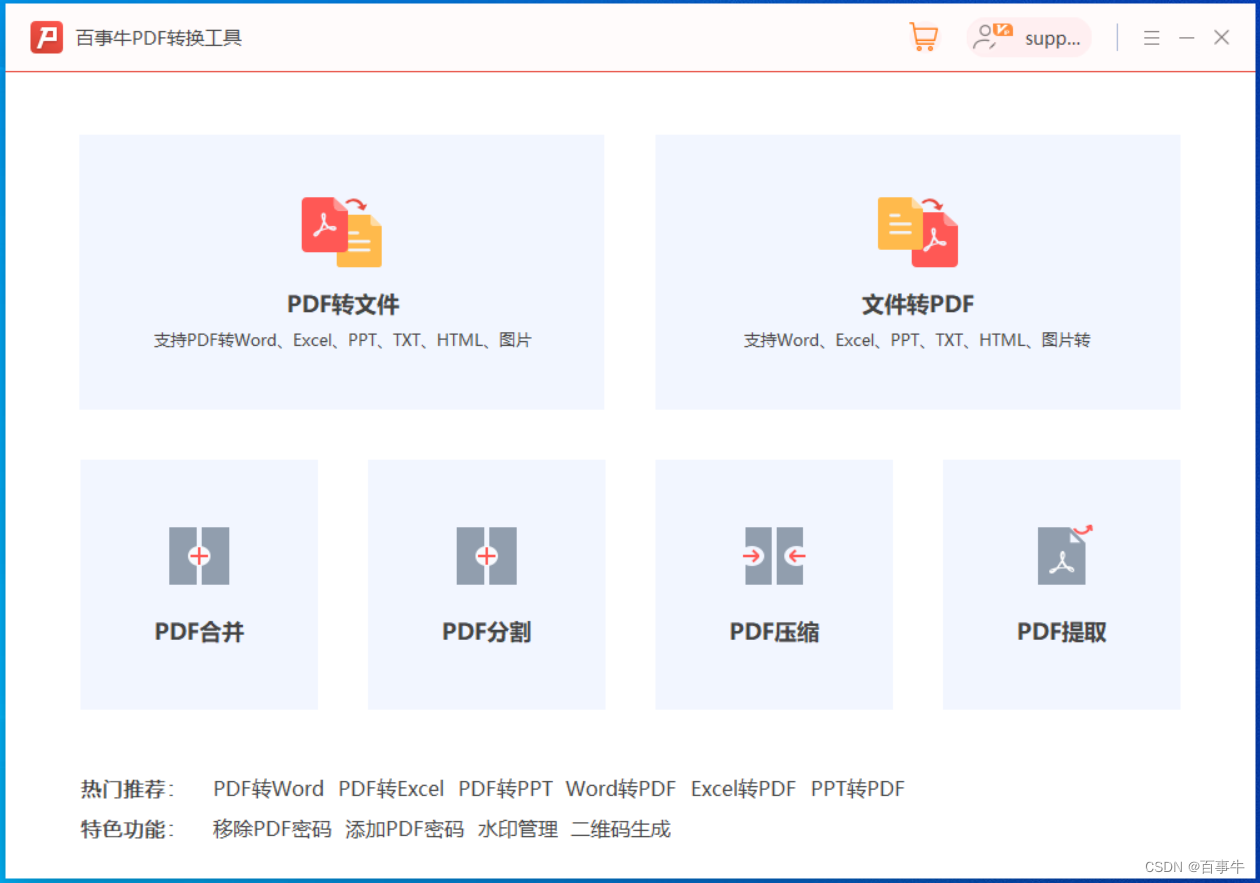1260x883 pixels.
Task: Select the PDF分割 label
Action: 487,632
